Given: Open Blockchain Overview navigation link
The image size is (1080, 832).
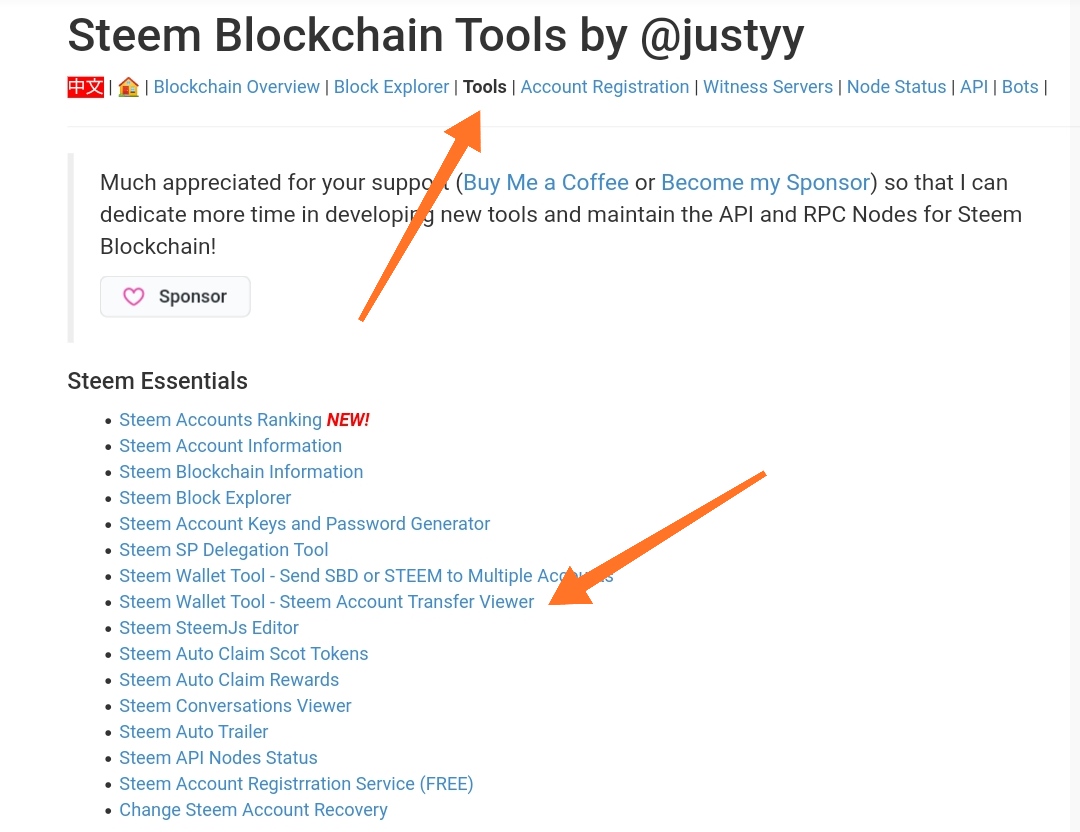Looking at the screenshot, I should 236,87.
